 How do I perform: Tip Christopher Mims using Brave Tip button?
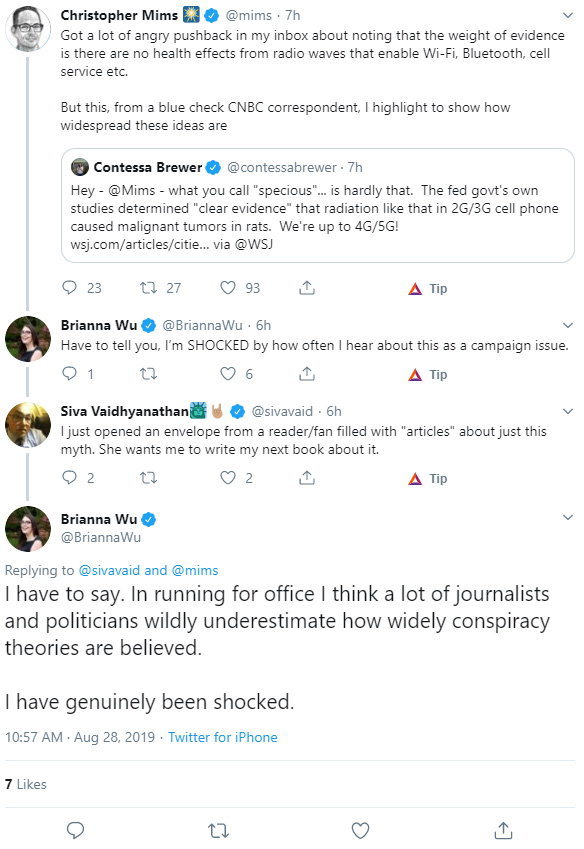click(428, 289)
